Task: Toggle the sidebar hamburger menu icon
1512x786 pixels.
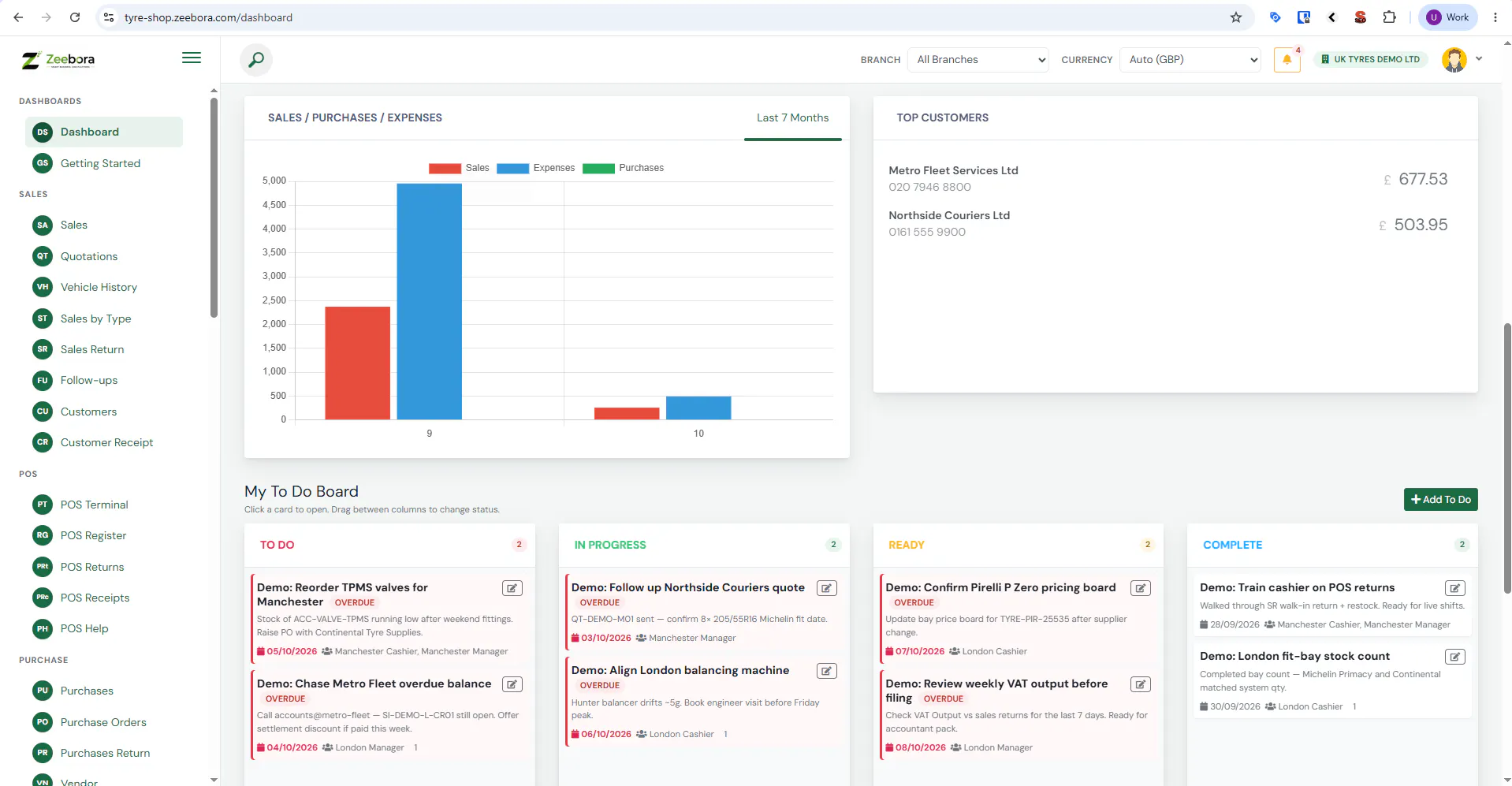Action: click(192, 58)
